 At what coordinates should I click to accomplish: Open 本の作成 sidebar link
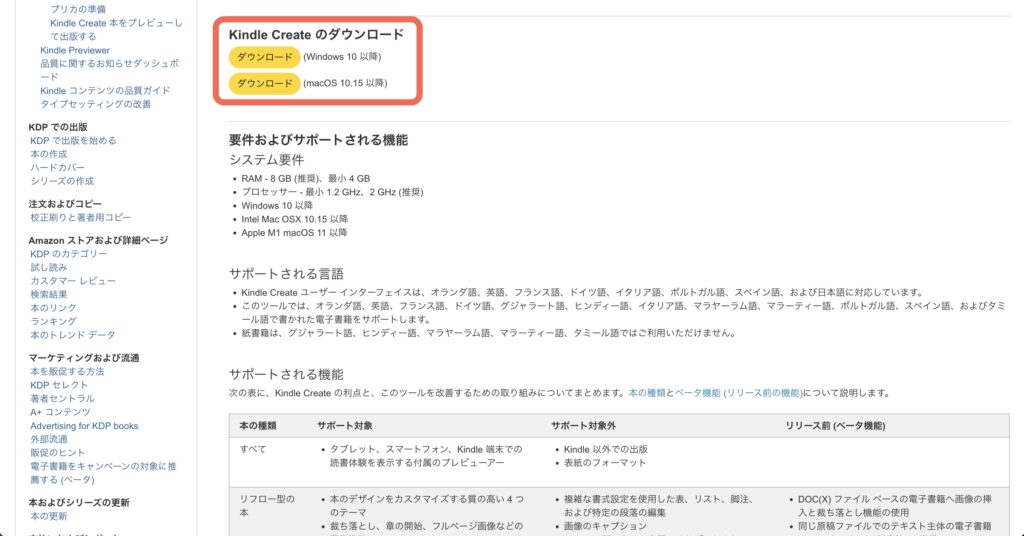(48, 154)
